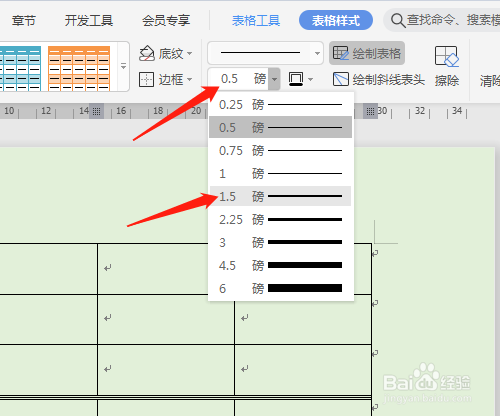The width and height of the screenshot is (500, 416).
Task: Click the border color icon
Action: point(296,79)
